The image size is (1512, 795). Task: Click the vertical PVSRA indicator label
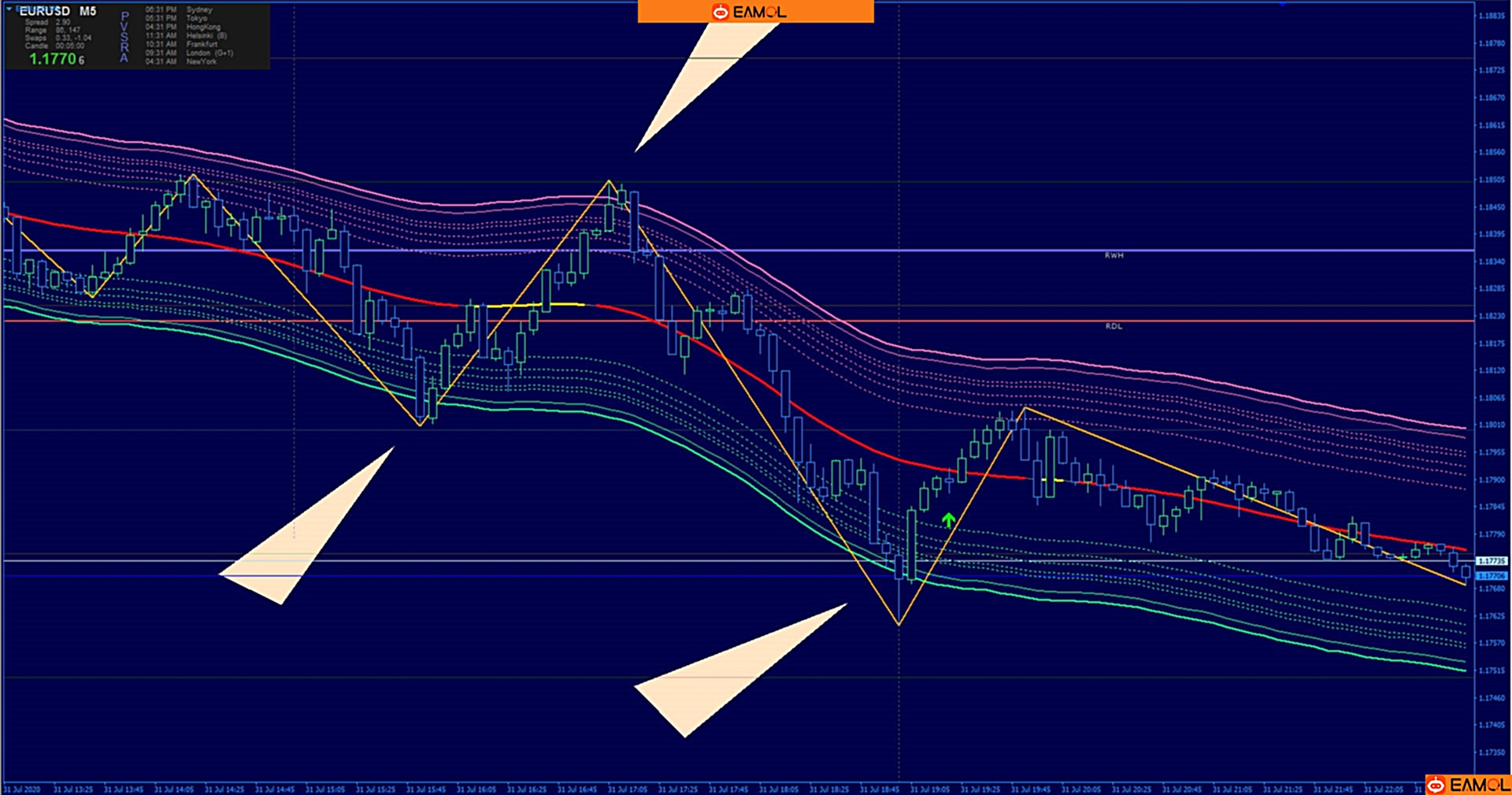[x=124, y=37]
